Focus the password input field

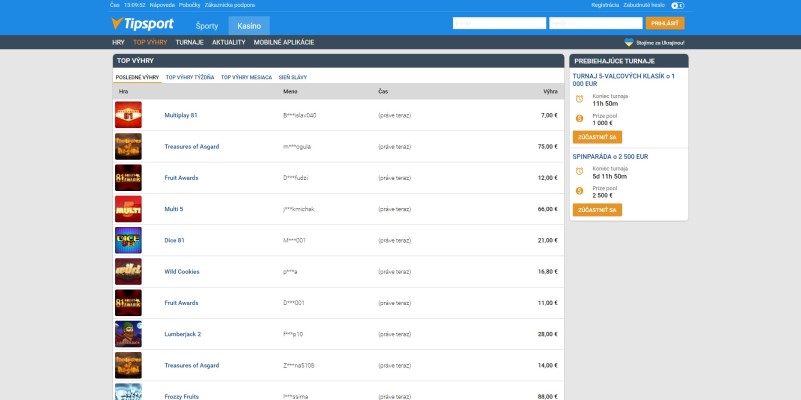coord(596,23)
